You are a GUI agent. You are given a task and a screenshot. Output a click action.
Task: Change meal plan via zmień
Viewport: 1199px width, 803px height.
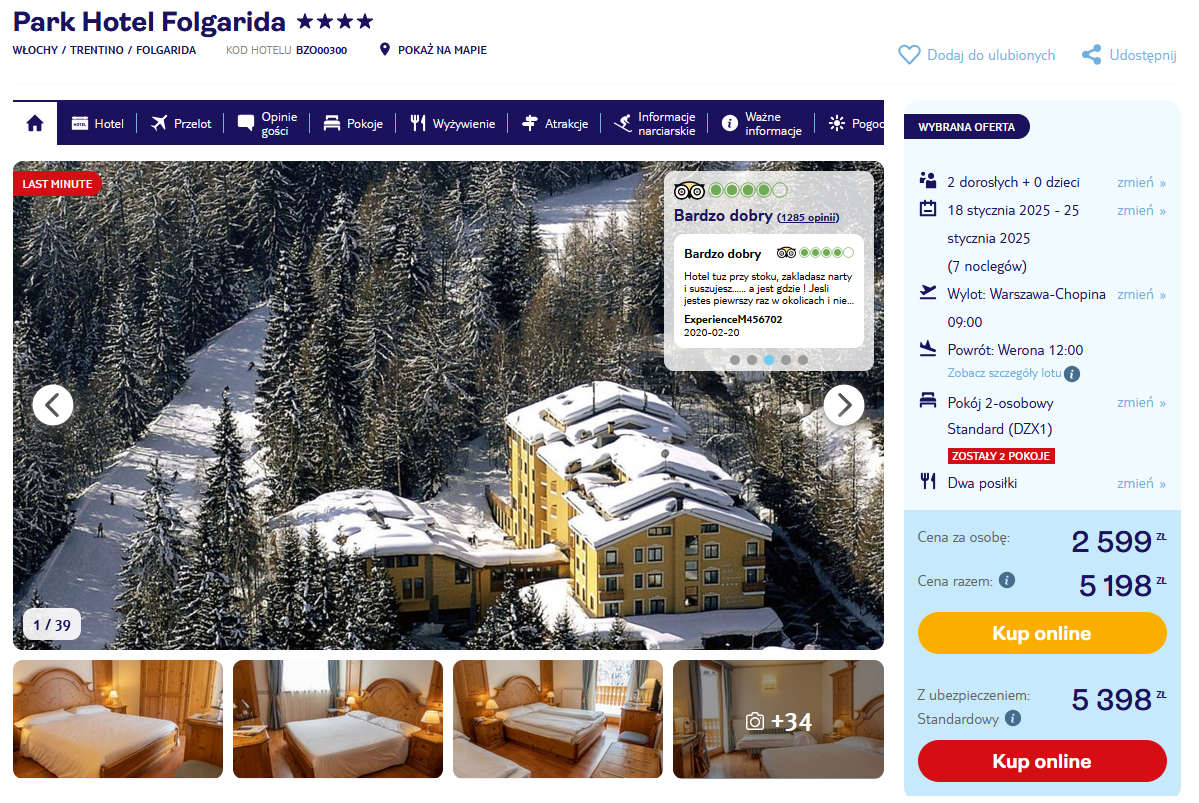1141,483
